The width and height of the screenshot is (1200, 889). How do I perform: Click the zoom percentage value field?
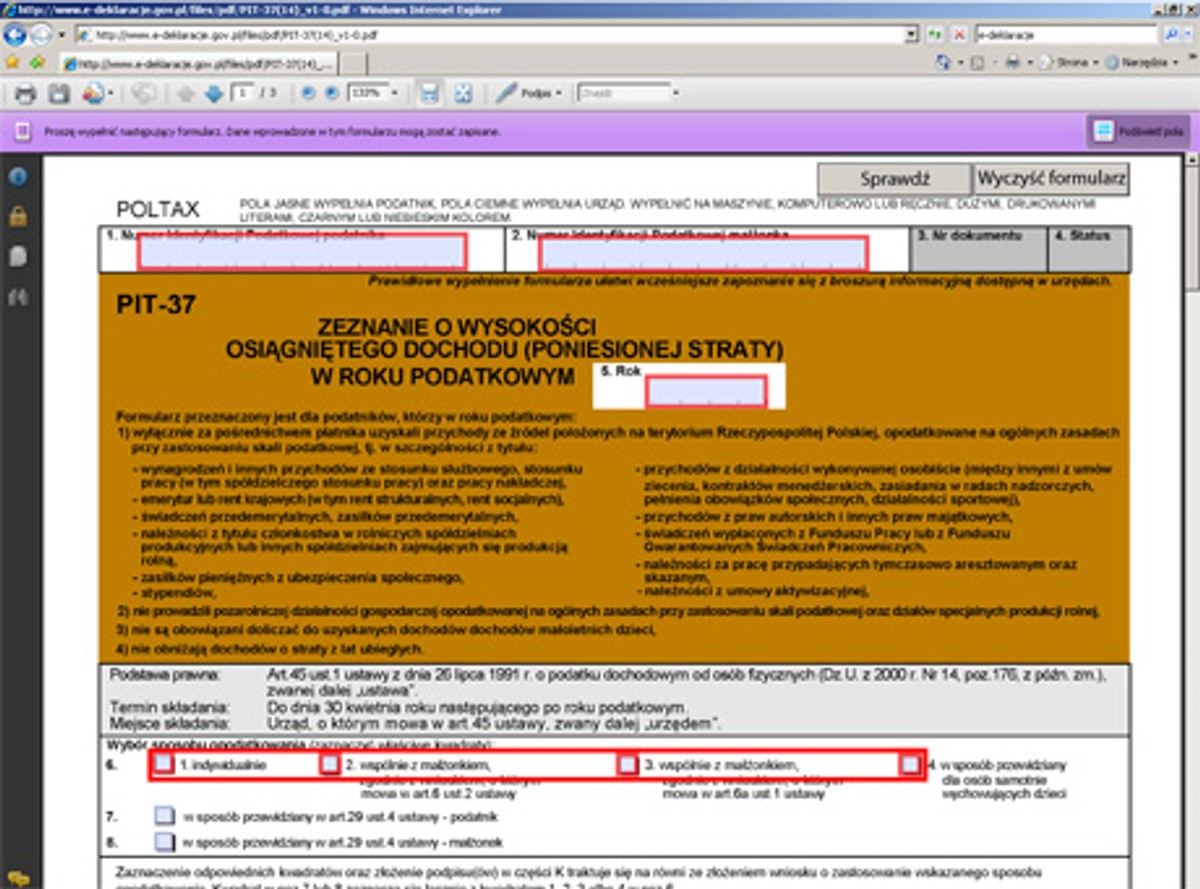pos(366,93)
